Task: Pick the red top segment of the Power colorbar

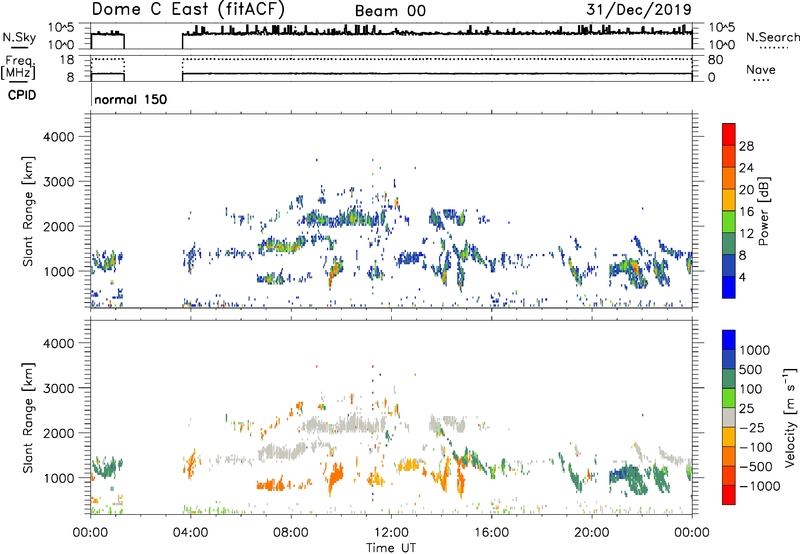Action: (x=729, y=134)
